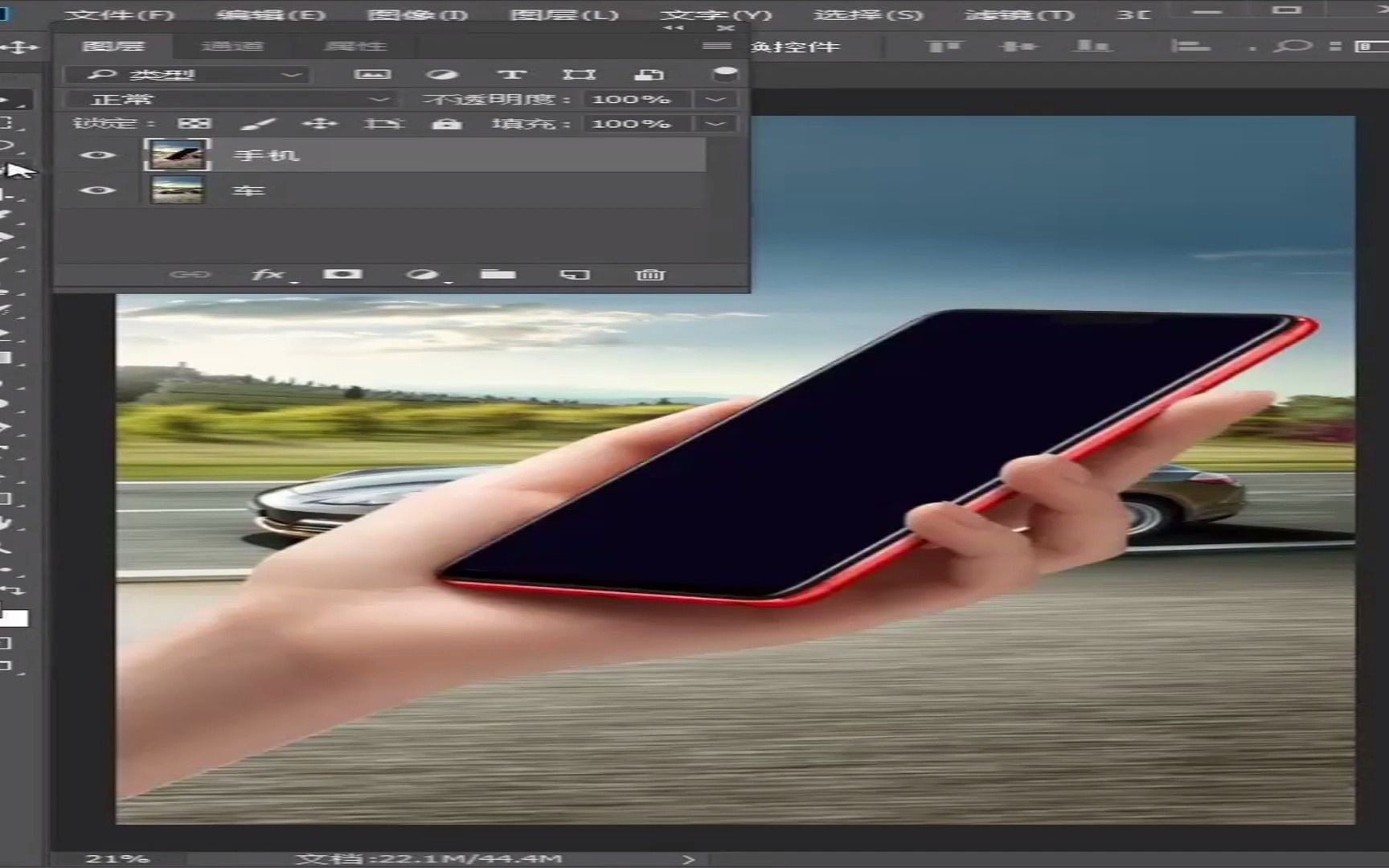The image size is (1389, 868).
Task: Open the 正常 blend mode dropdown
Action: pyautogui.click(x=230, y=100)
